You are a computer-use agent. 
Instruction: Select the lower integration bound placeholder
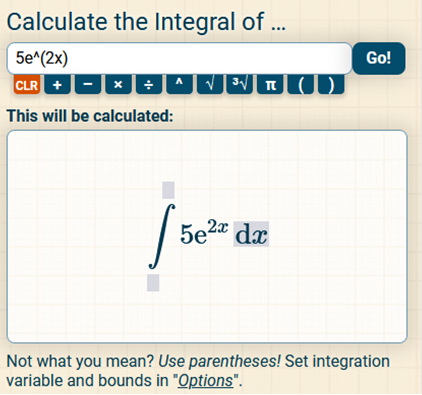point(153,283)
